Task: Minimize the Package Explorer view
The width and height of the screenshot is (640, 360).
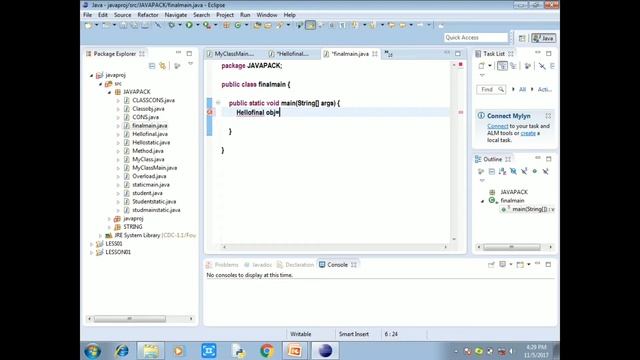Action: (178, 53)
